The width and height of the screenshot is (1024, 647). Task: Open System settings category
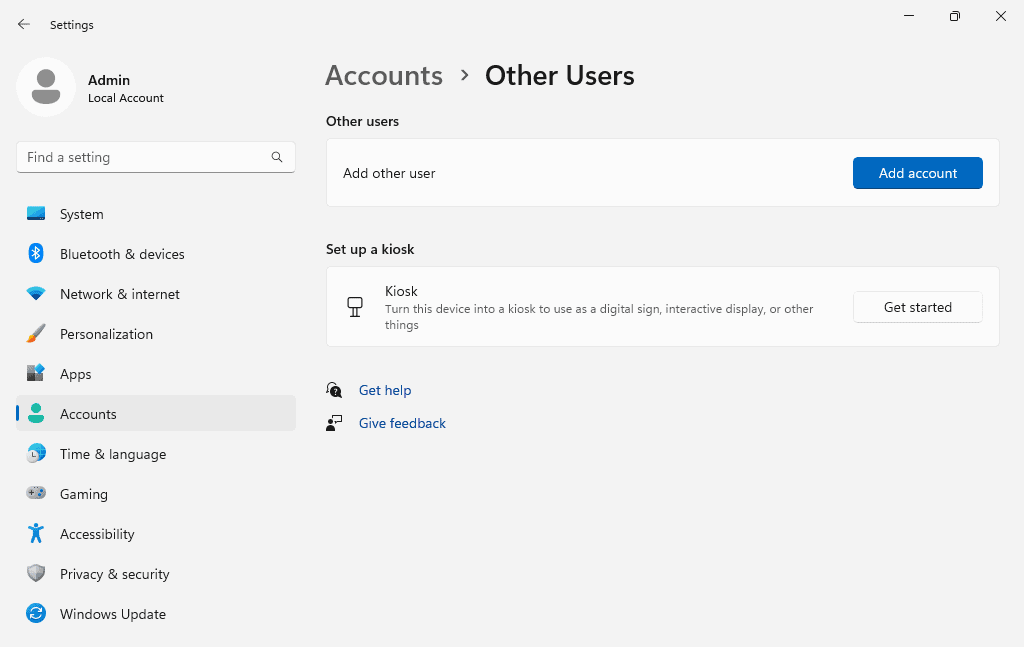click(156, 214)
